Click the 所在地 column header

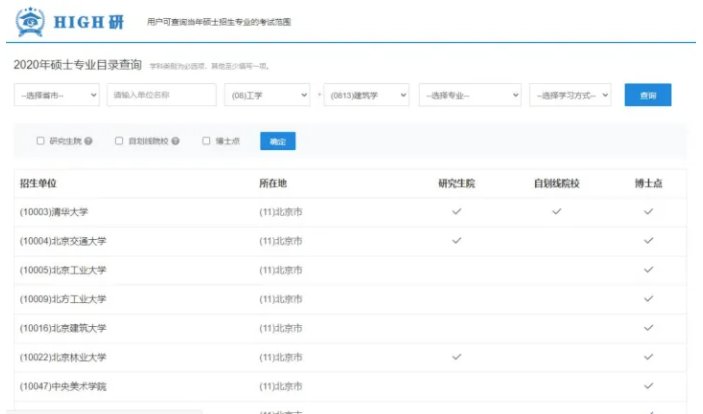[273, 183]
